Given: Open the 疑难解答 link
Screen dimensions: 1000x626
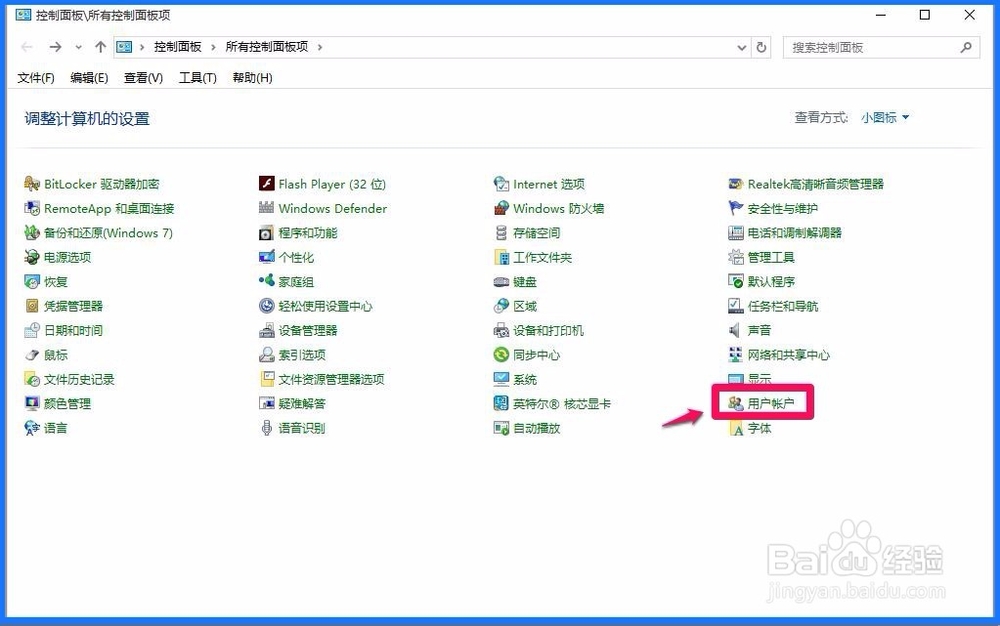Looking at the screenshot, I should click(x=302, y=404).
